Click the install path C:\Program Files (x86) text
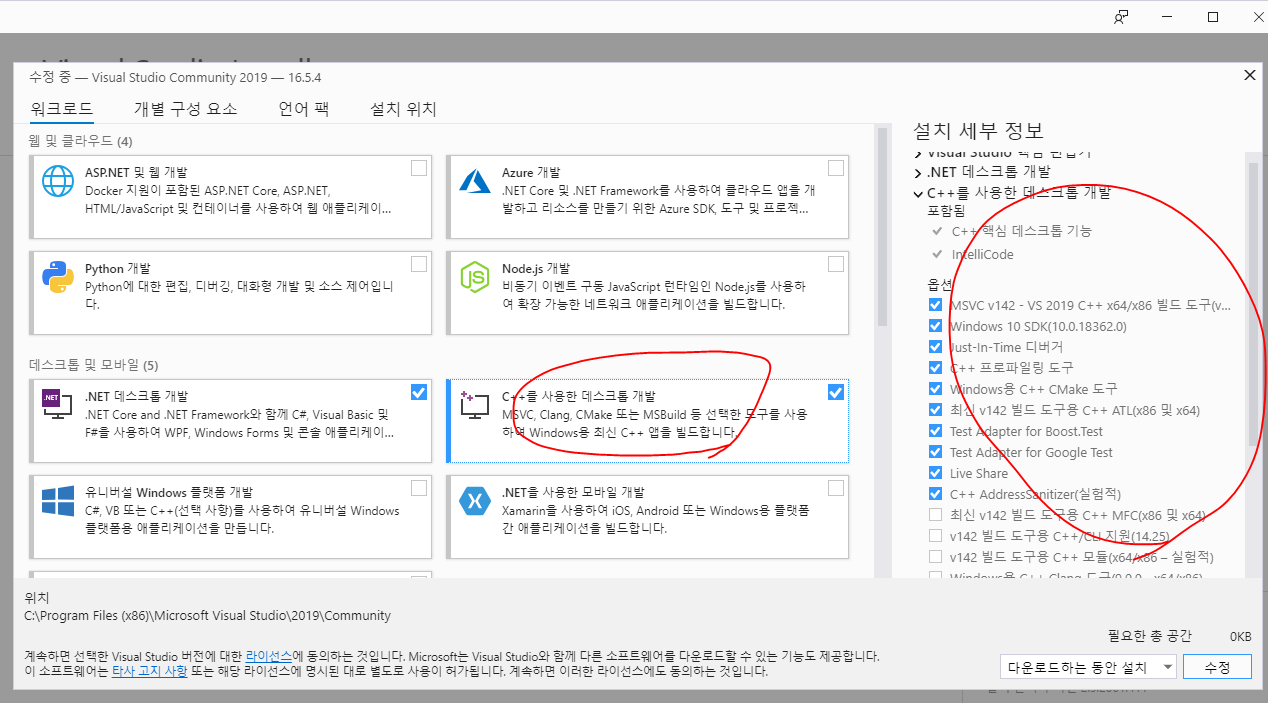 pos(207,615)
